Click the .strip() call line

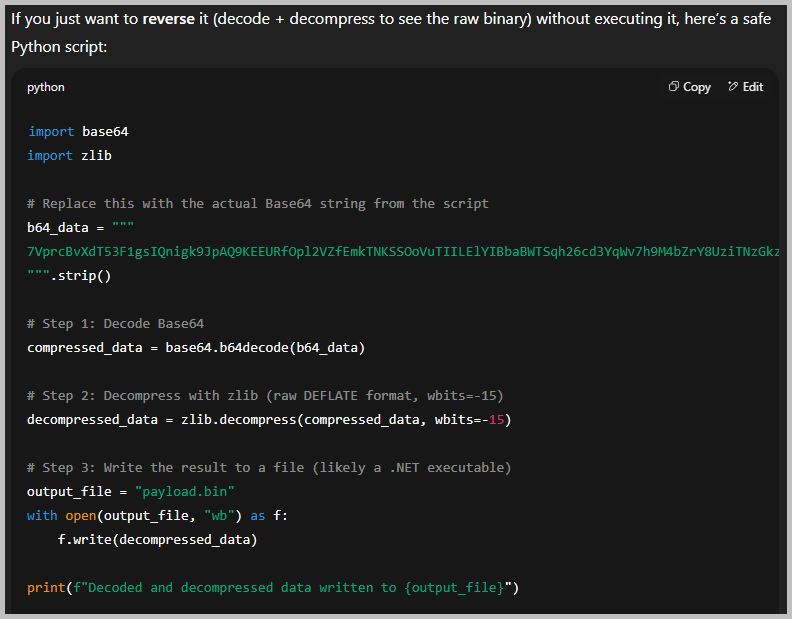point(70,276)
